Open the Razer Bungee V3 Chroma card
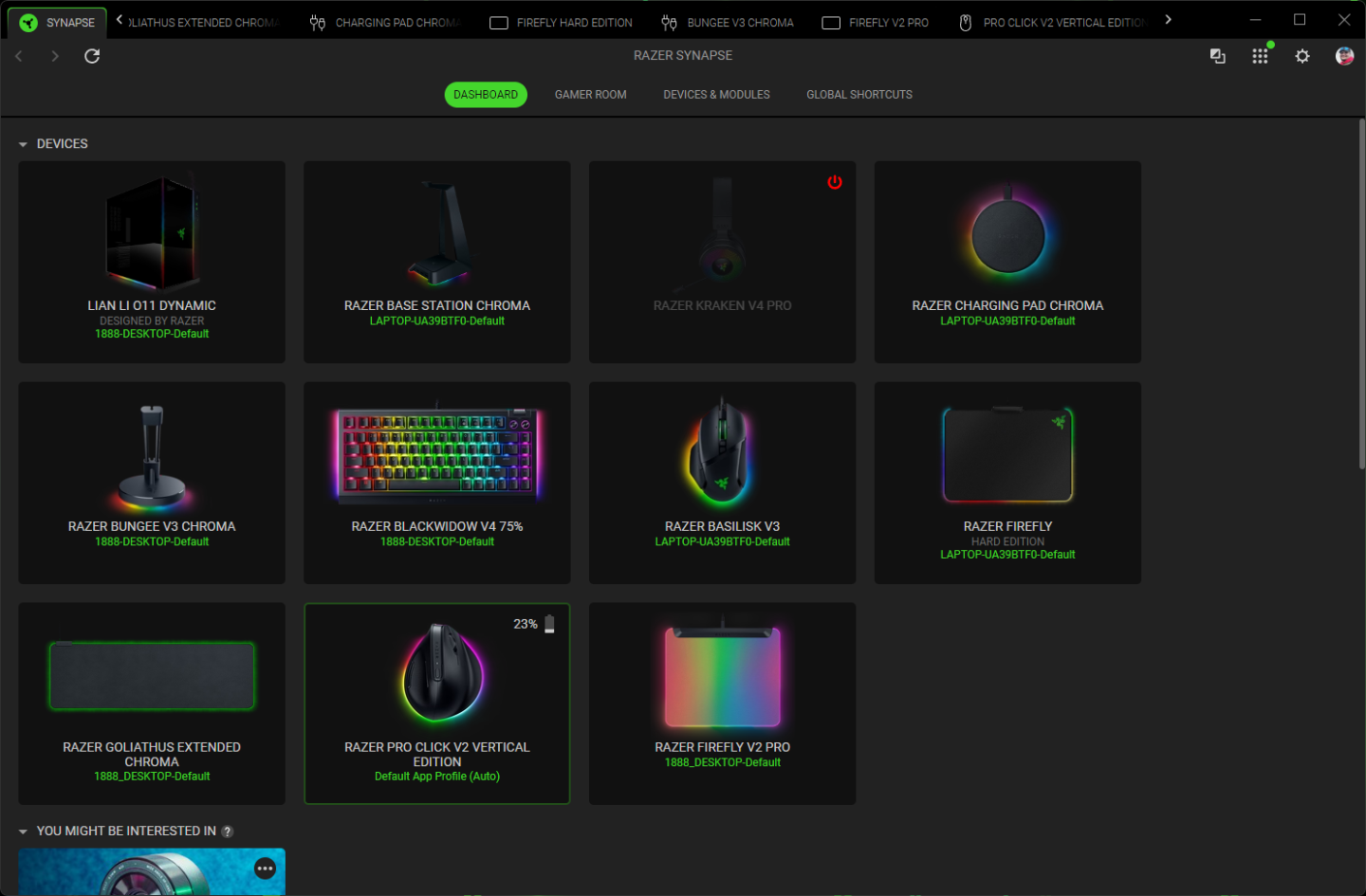Image resolution: width=1366 pixels, height=896 pixels. pyautogui.click(x=152, y=483)
